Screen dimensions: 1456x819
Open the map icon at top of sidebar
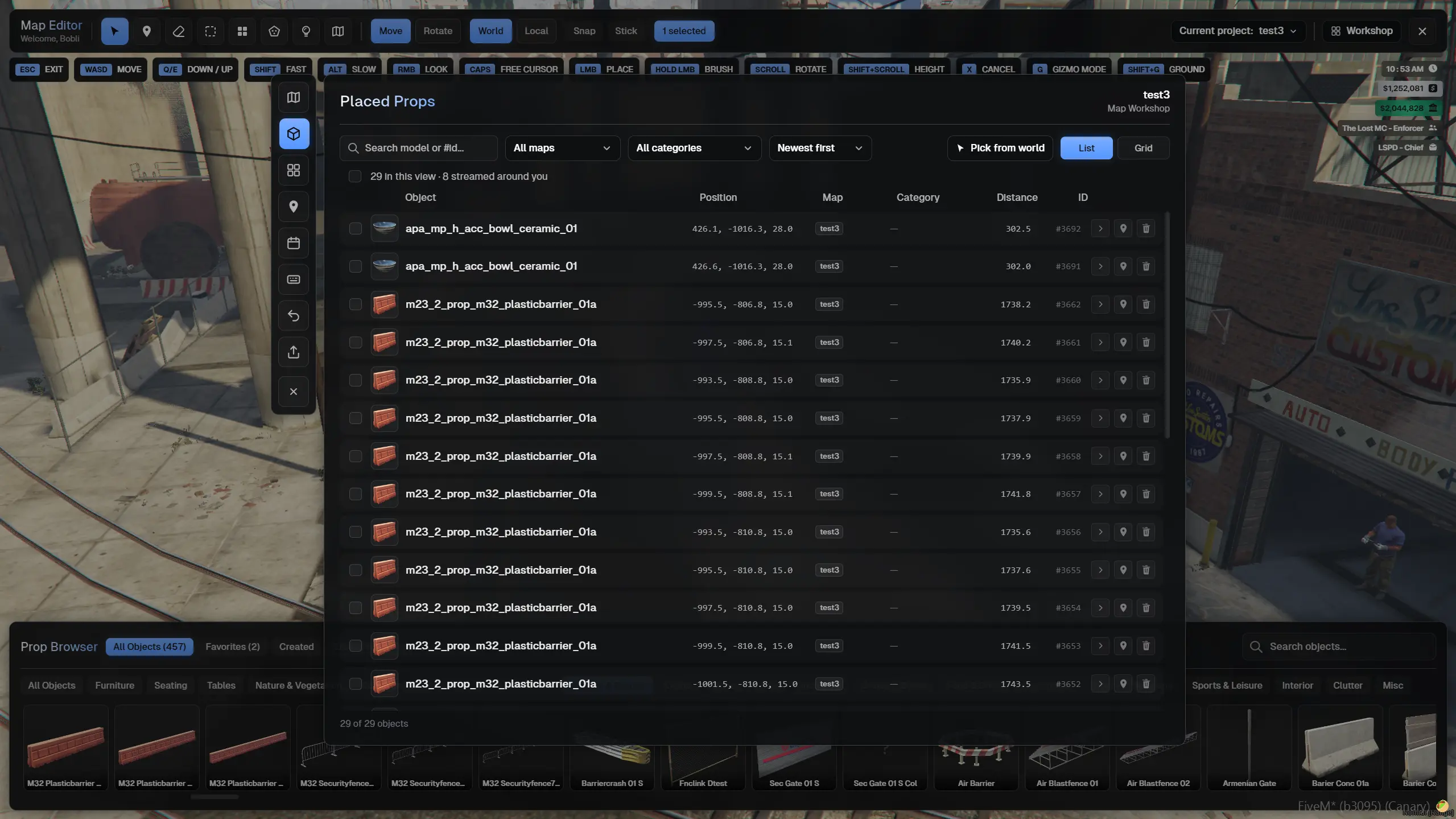click(x=294, y=97)
